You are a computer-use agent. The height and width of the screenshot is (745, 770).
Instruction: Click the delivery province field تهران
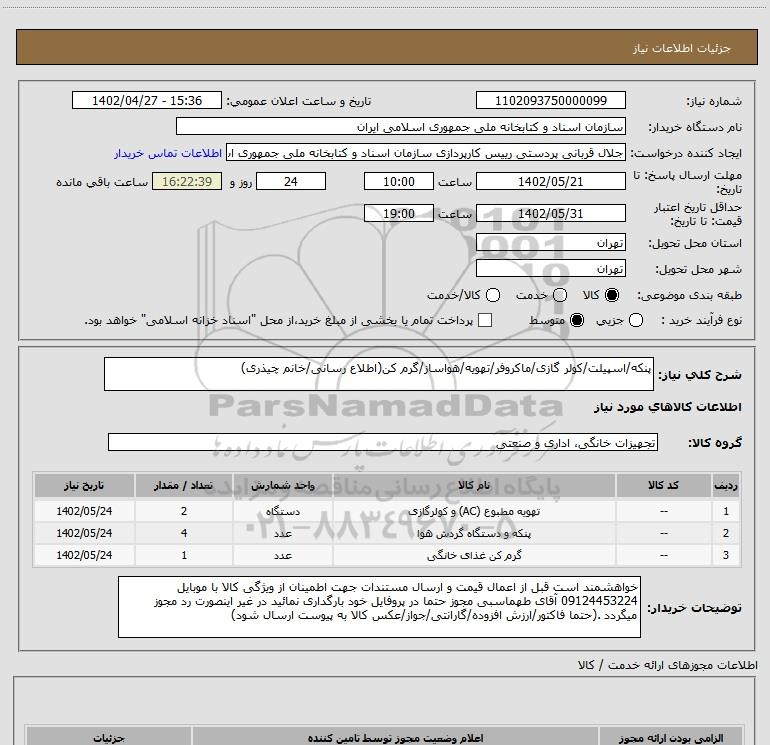[550, 243]
